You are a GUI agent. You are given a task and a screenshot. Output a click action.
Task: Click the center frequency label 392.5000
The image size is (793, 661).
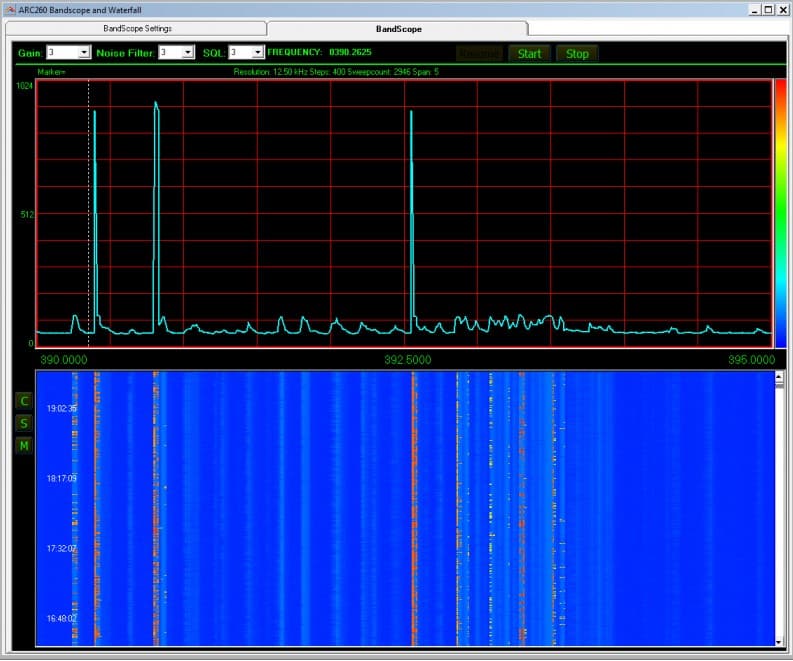tap(408, 360)
